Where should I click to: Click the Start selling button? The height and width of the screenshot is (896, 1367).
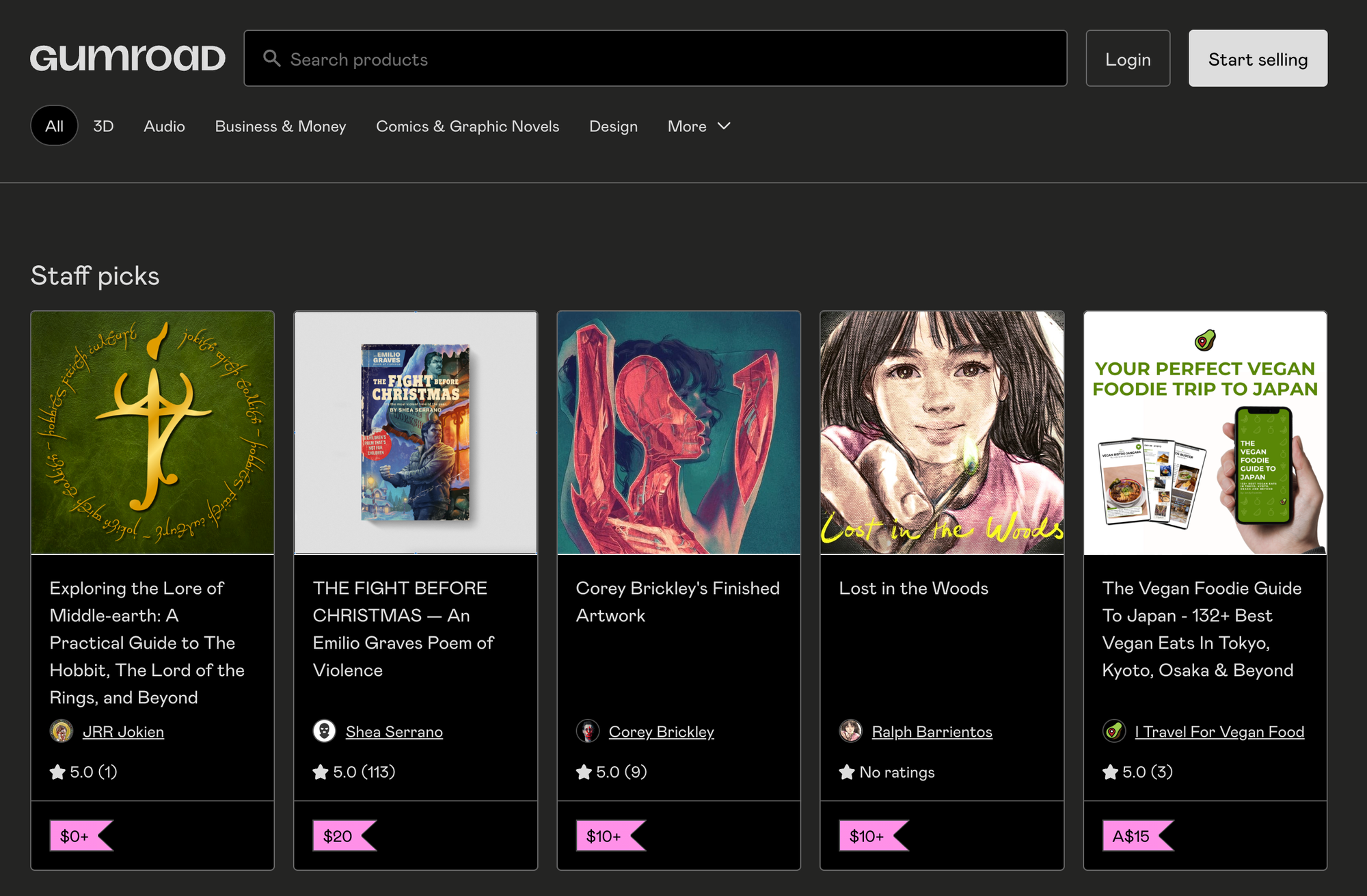click(x=1257, y=59)
